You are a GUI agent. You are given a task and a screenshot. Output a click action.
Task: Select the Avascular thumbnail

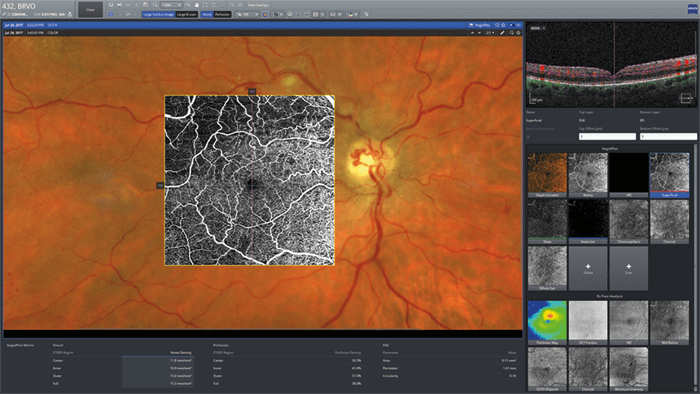[x=588, y=221]
